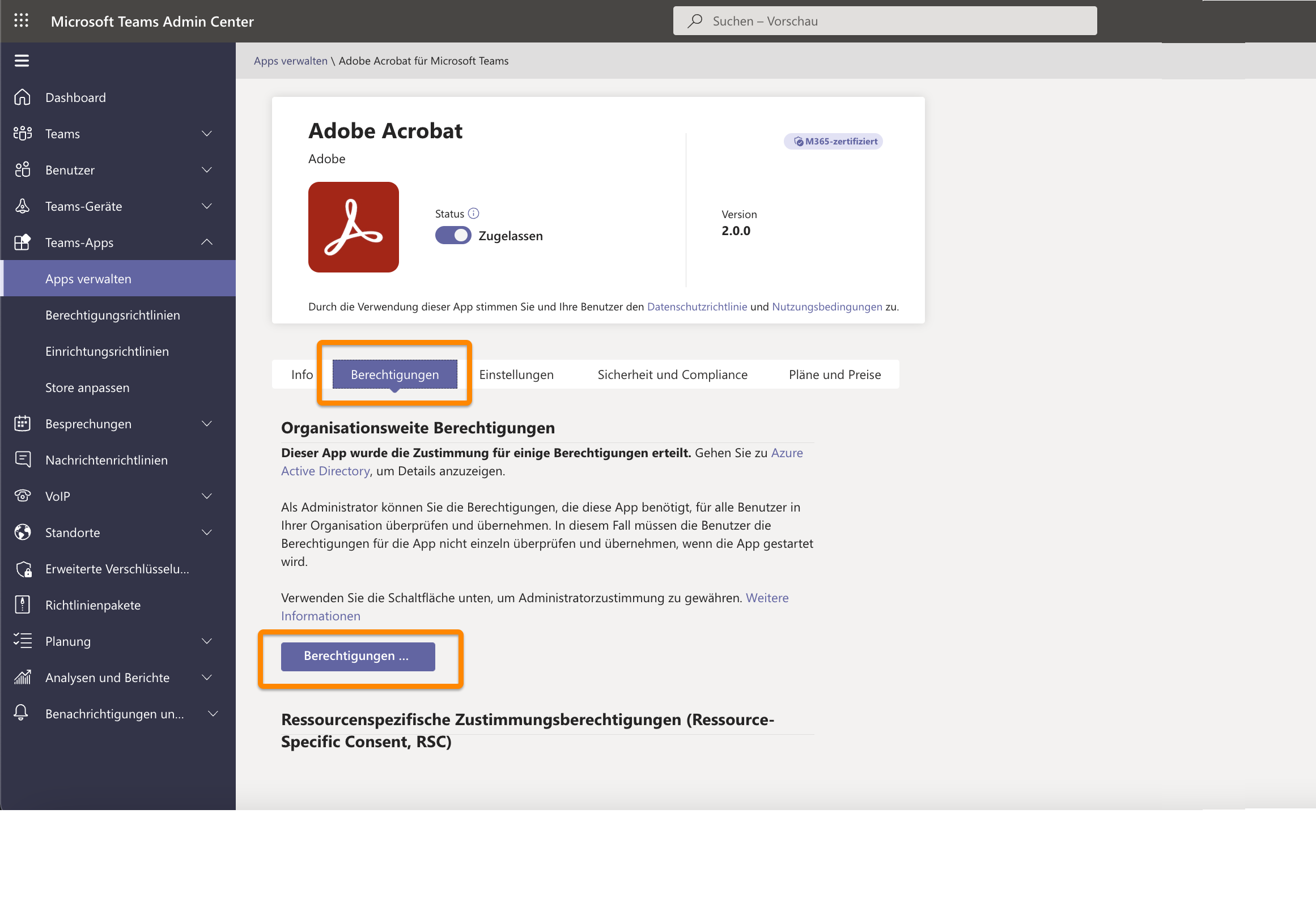Click the Nachrichtenrichtlinien chat icon
1316x920 pixels.
[x=22, y=459]
